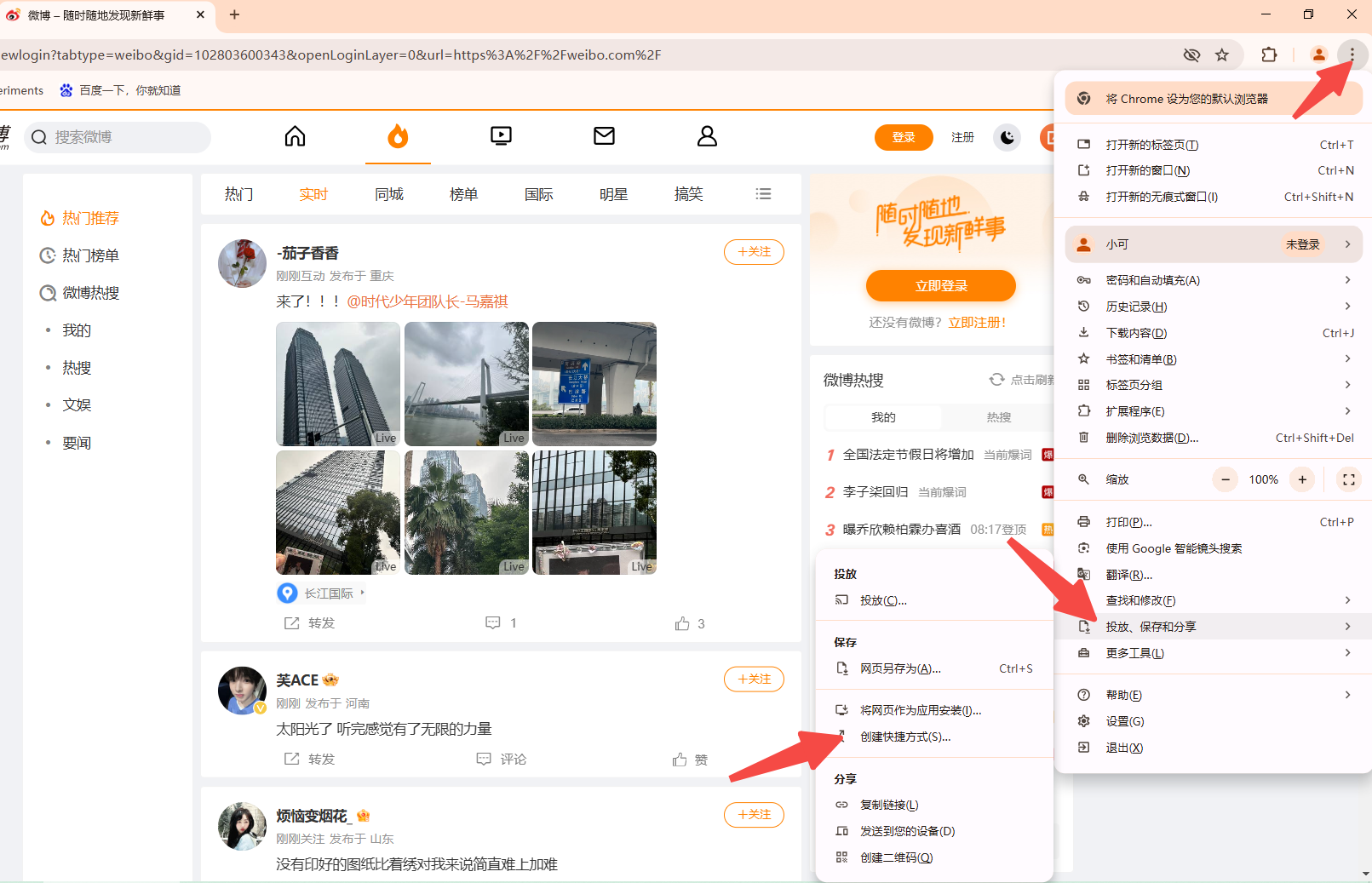Open 微博热搜 in left sidebar
The image size is (1372, 883).
point(90,293)
